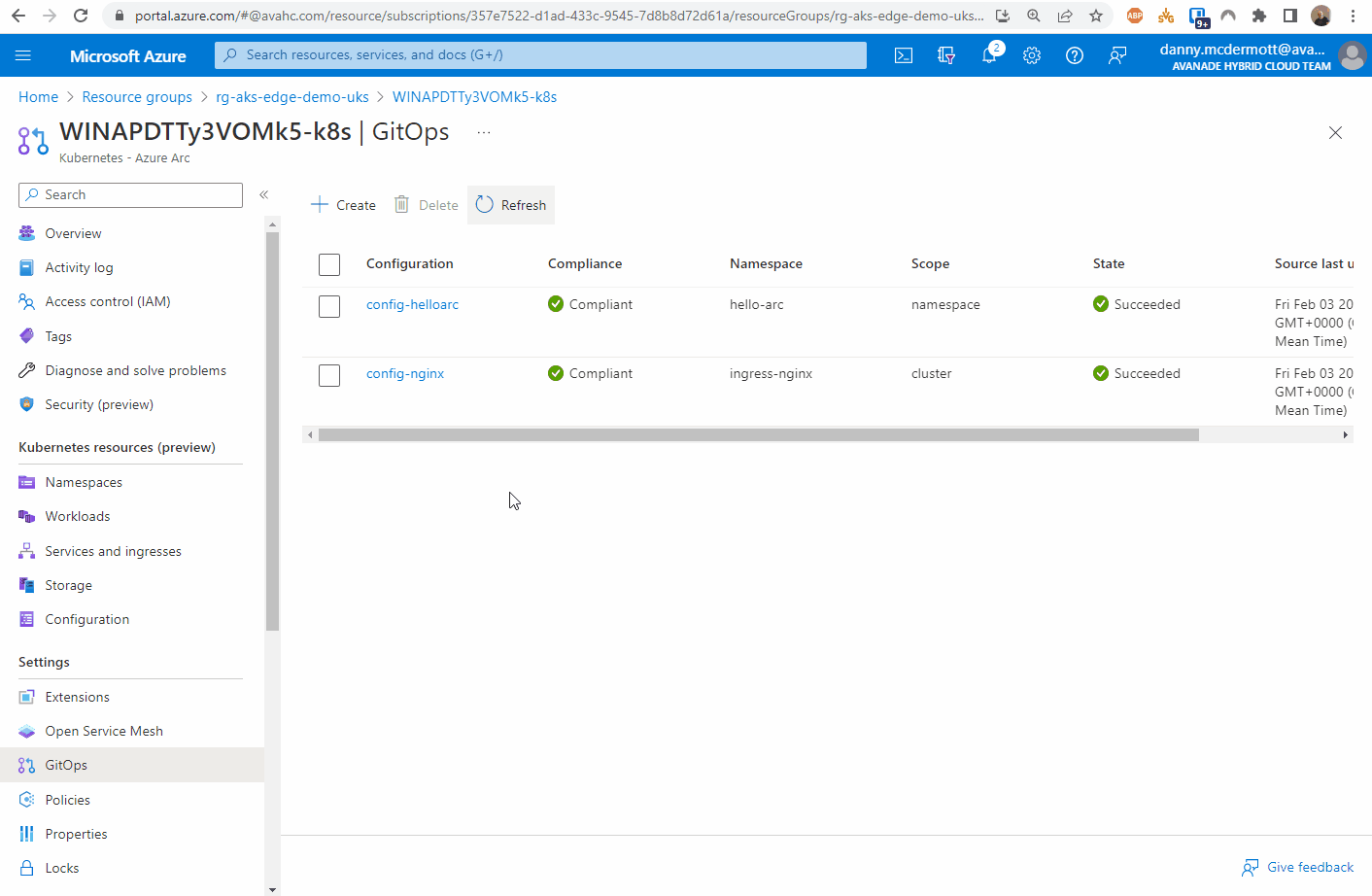Tick the select-all checkbox in table header
Viewport: 1372px width, 896px height.
(x=329, y=264)
